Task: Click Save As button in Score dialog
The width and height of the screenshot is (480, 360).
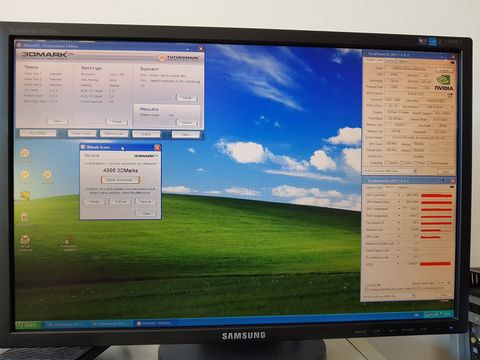Action: point(146,202)
